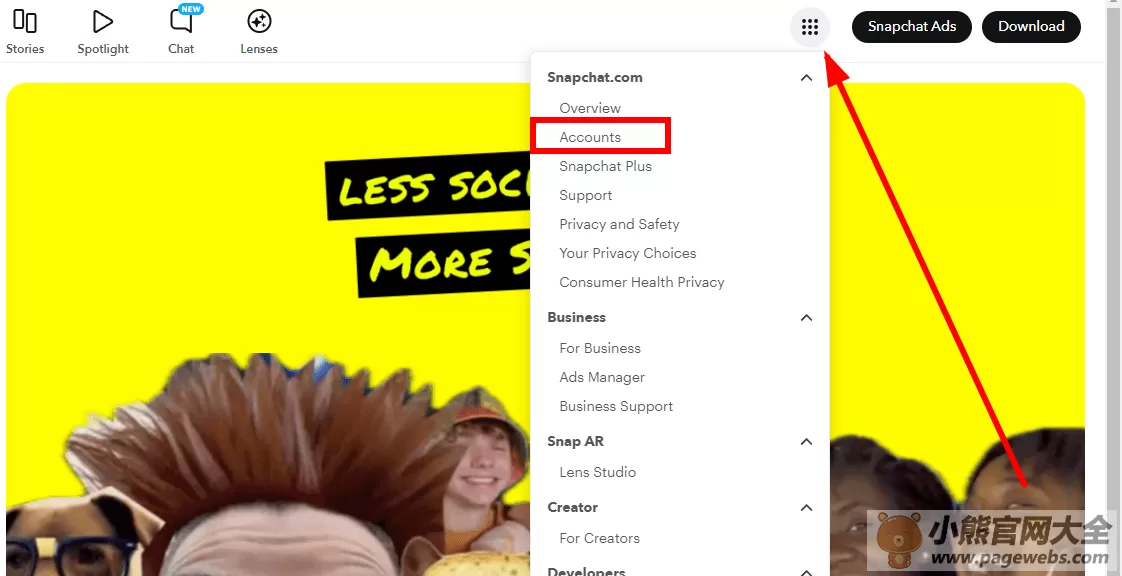Click the Snapchat.com section heading
Screen dimensions: 1122x576
point(595,77)
